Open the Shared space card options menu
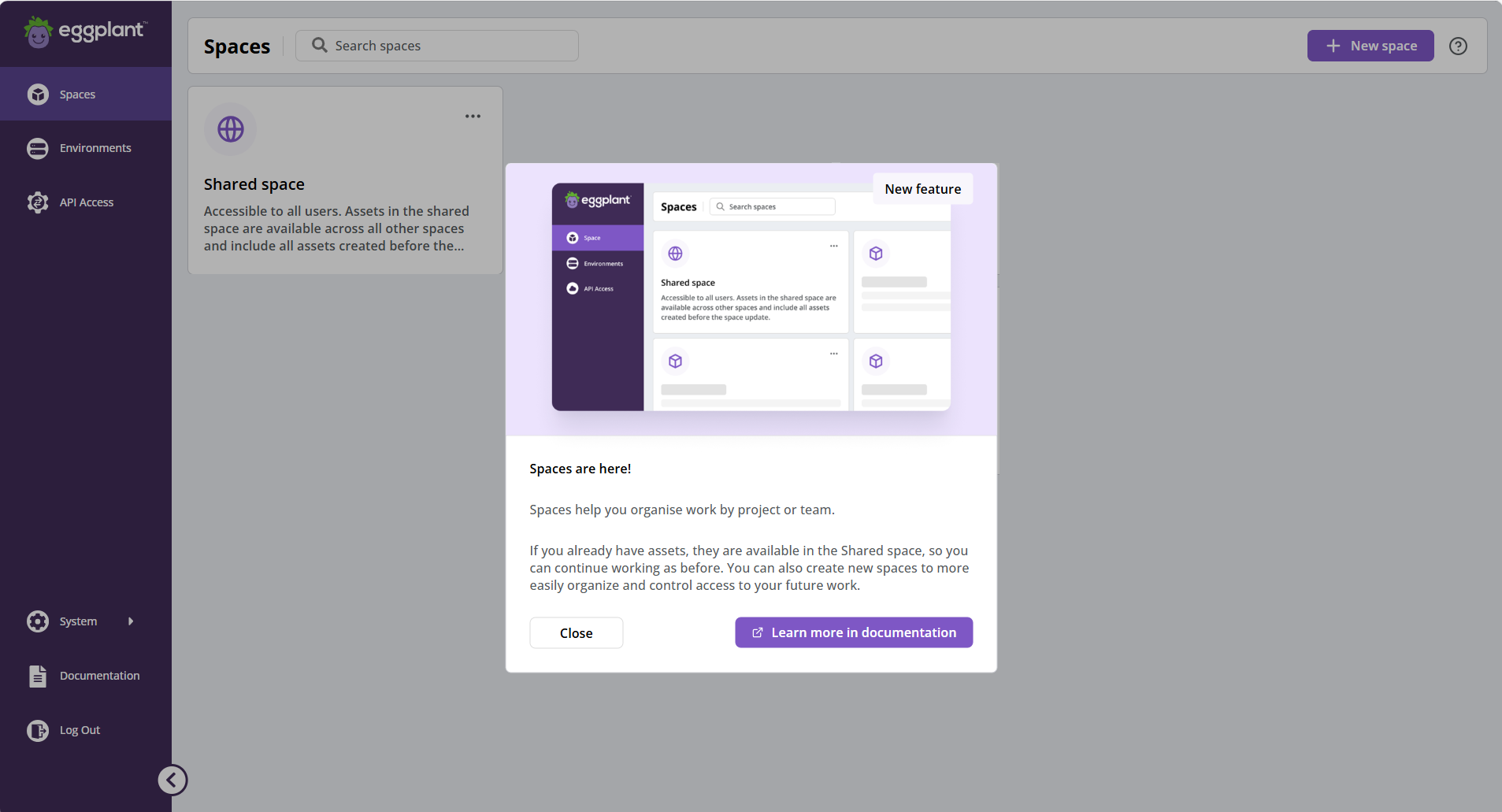This screenshot has height=812, width=1502. tap(473, 117)
